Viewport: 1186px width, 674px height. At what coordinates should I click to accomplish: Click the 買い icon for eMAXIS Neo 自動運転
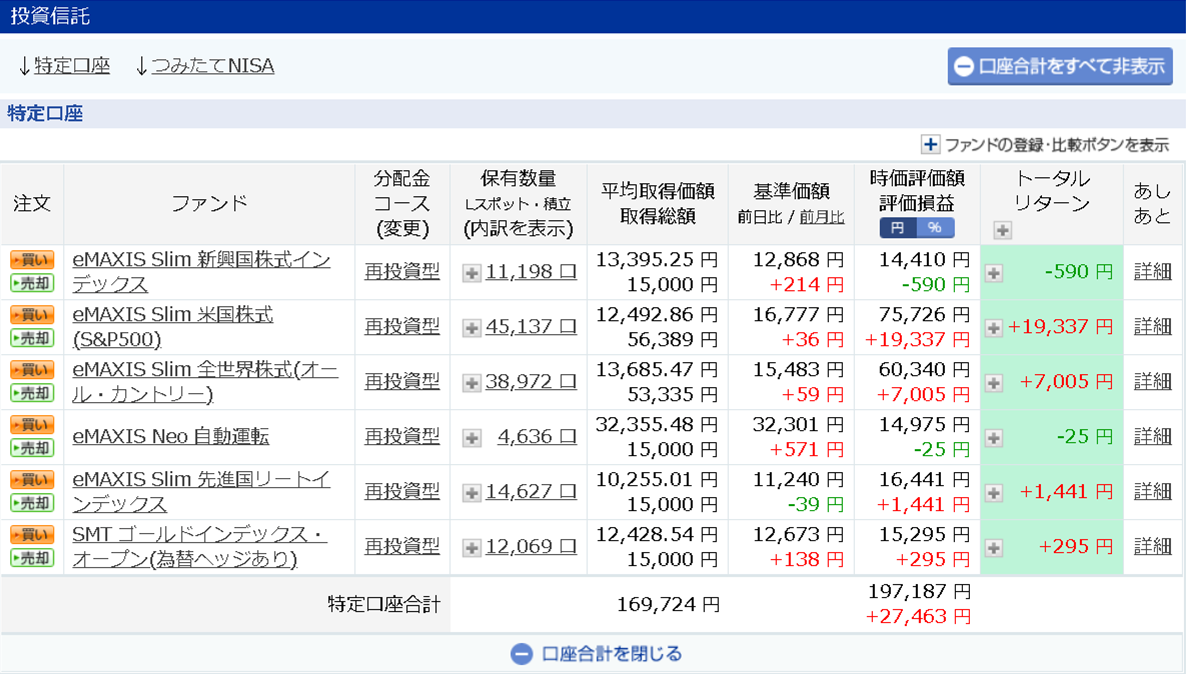[32, 425]
